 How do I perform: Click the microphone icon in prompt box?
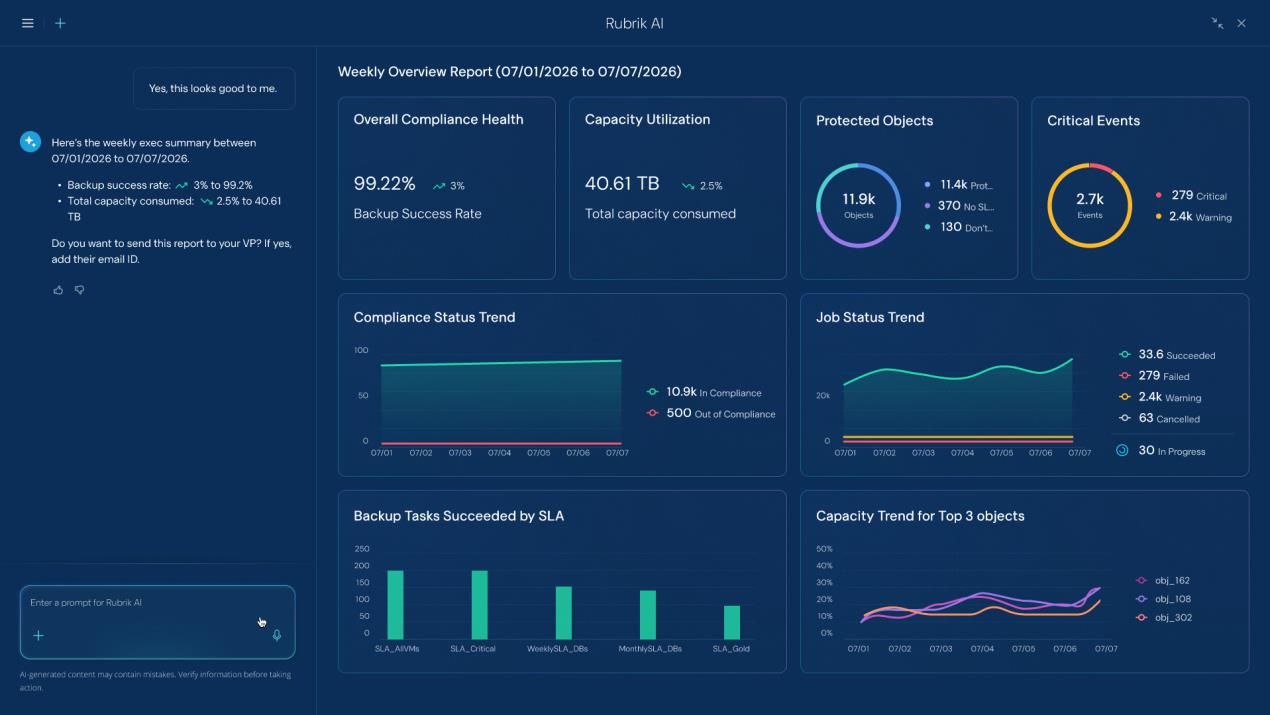(277, 635)
